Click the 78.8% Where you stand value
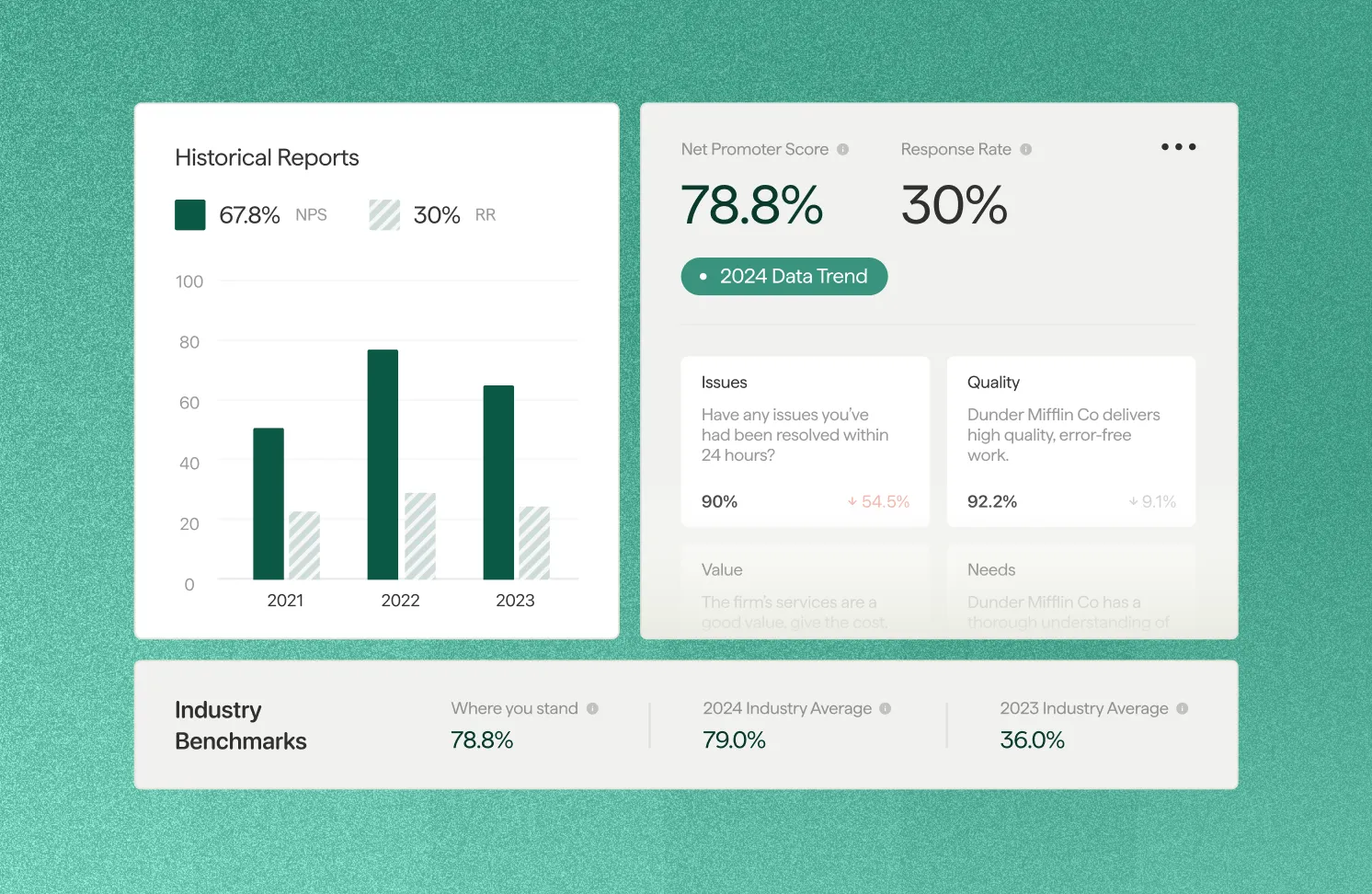This screenshot has height=894, width=1372. [482, 739]
